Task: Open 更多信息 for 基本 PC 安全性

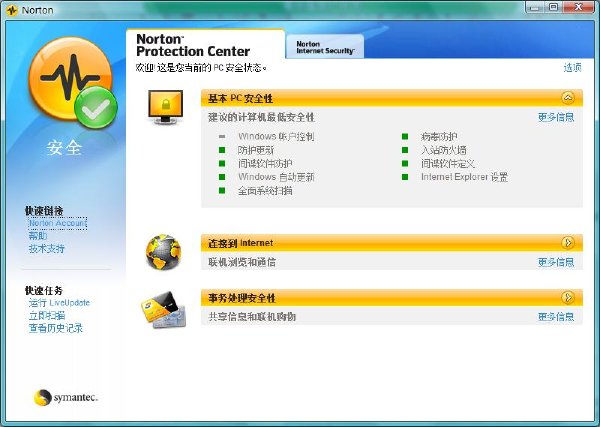Action: coord(556,117)
